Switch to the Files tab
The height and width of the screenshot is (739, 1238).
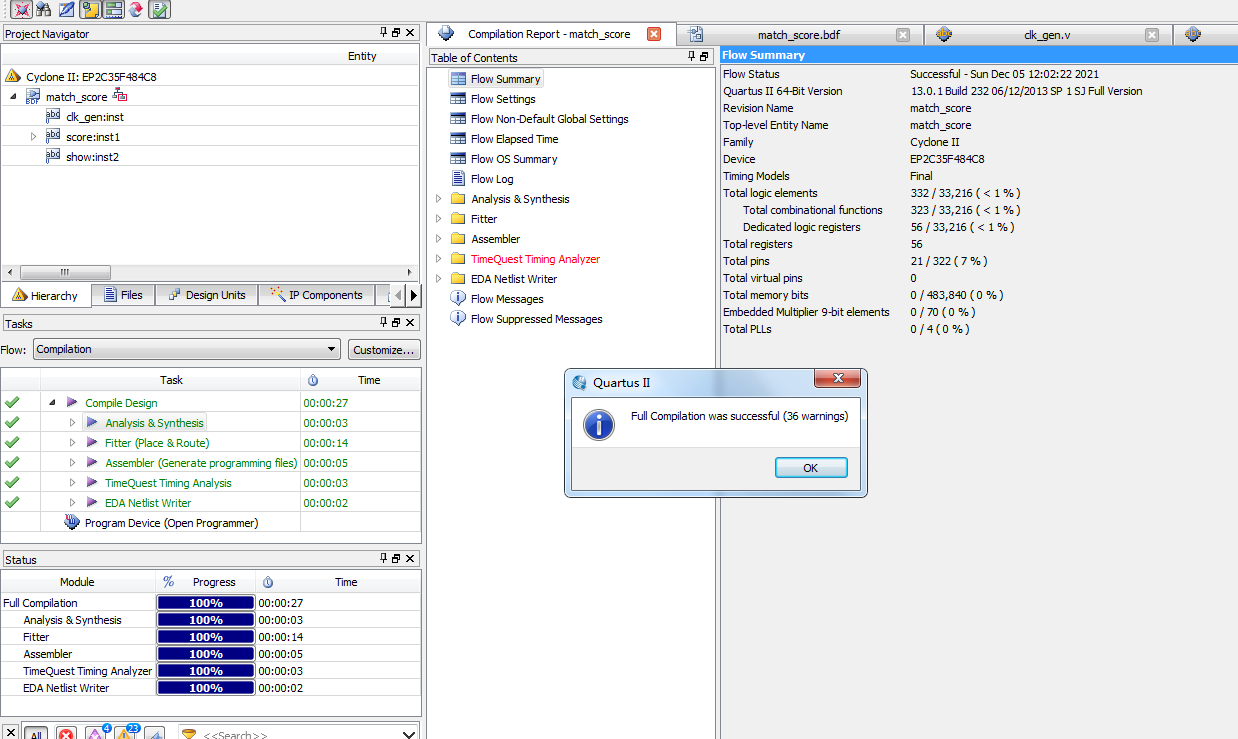tap(123, 295)
